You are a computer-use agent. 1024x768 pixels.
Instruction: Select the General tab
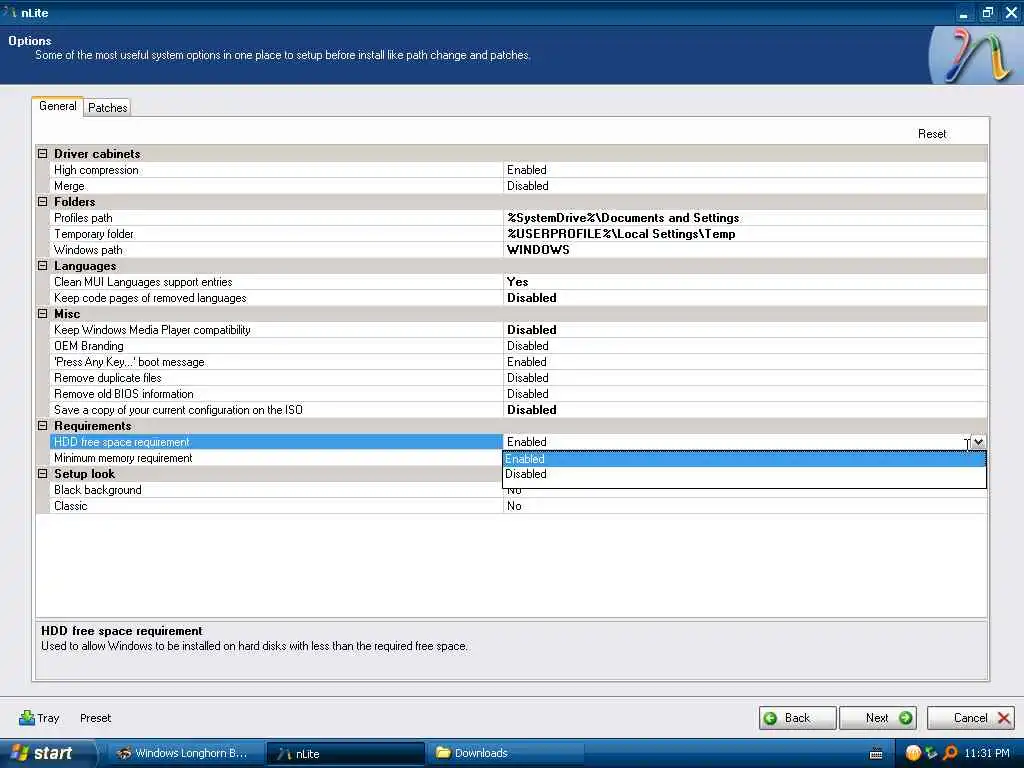pos(57,106)
